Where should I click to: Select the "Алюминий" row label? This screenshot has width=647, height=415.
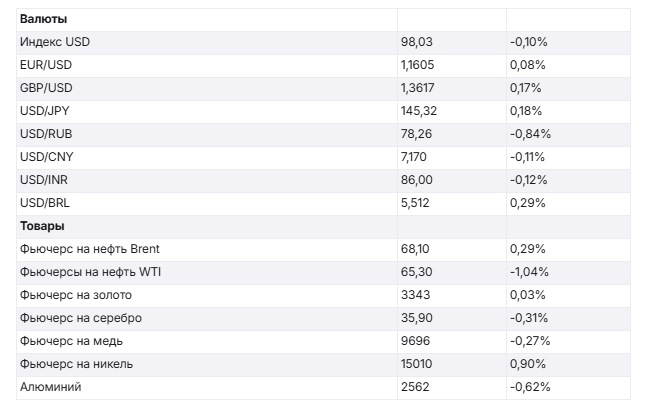click(x=50, y=387)
